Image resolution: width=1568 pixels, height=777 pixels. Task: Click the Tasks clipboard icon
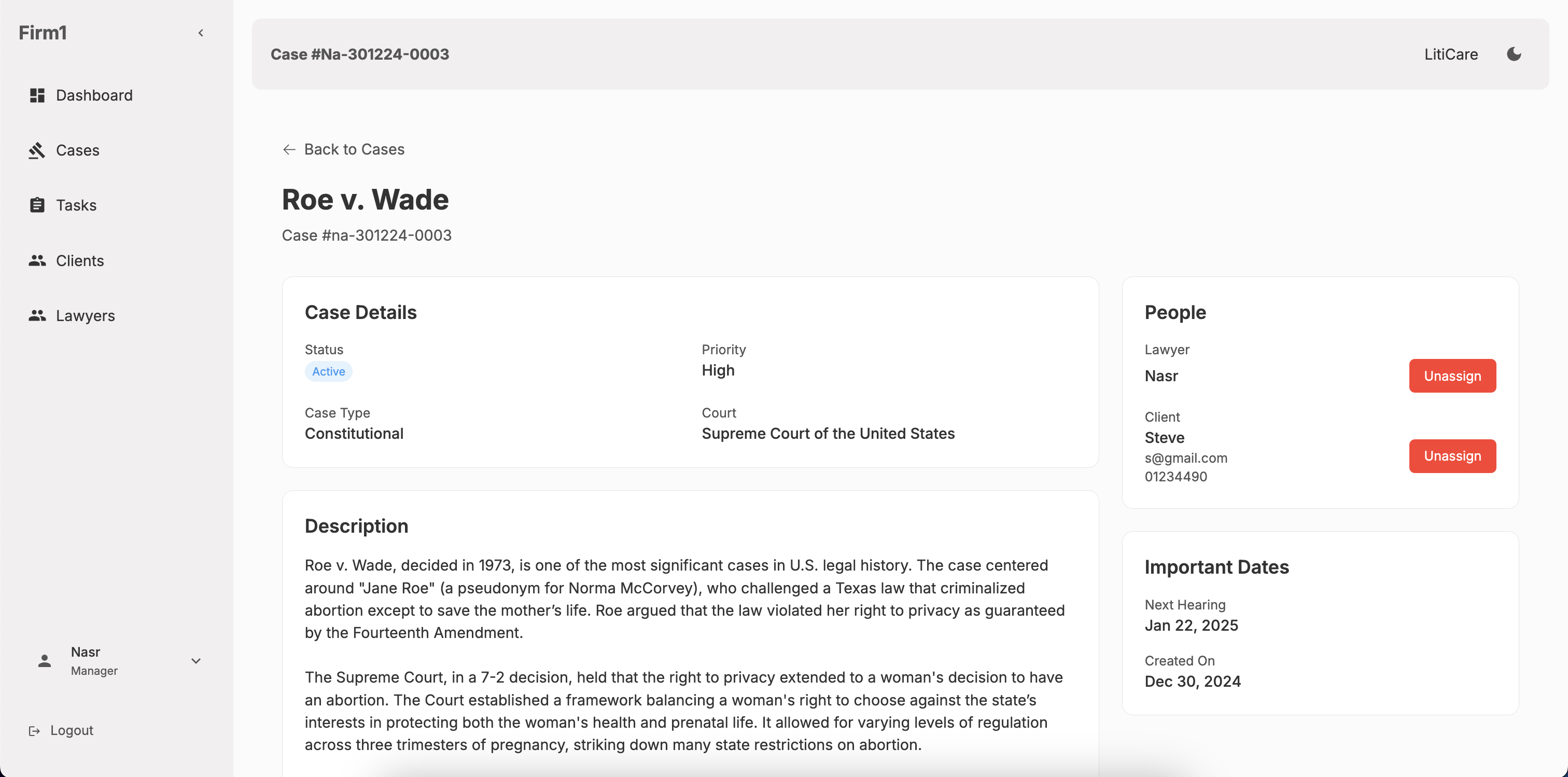(x=37, y=205)
